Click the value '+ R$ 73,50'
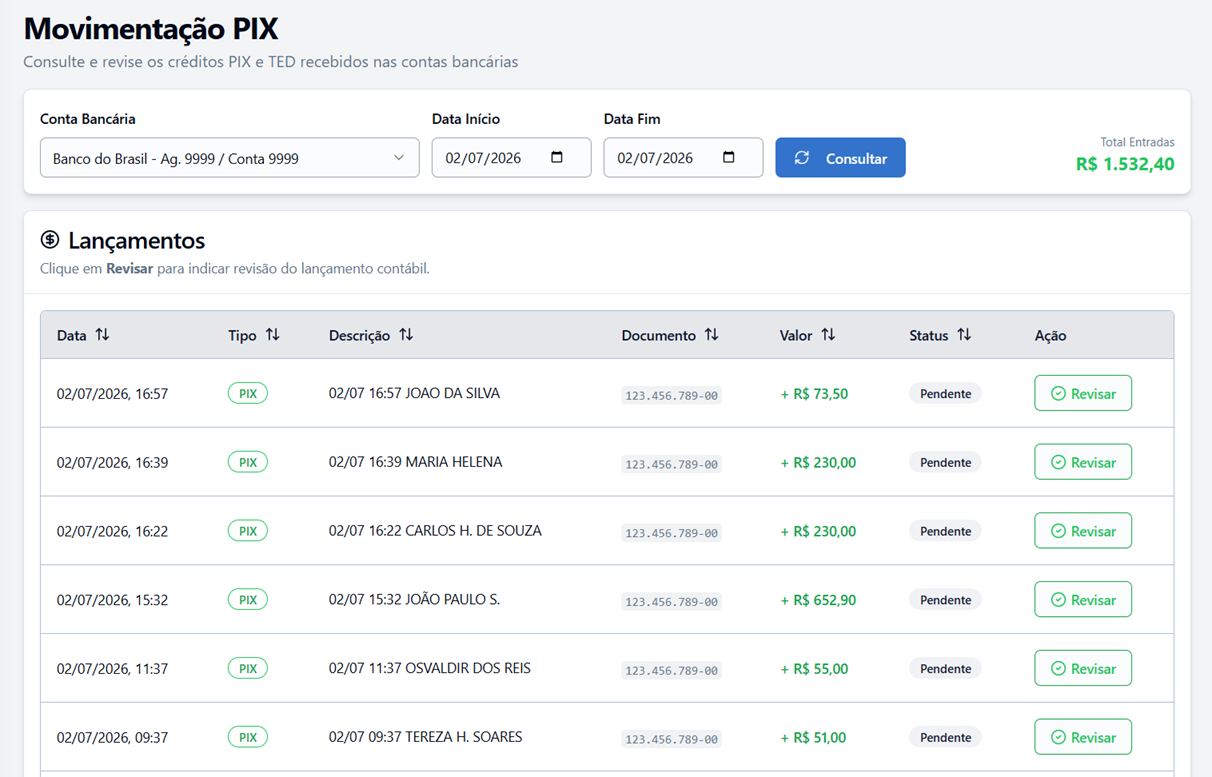1212x777 pixels. click(814, 394)
